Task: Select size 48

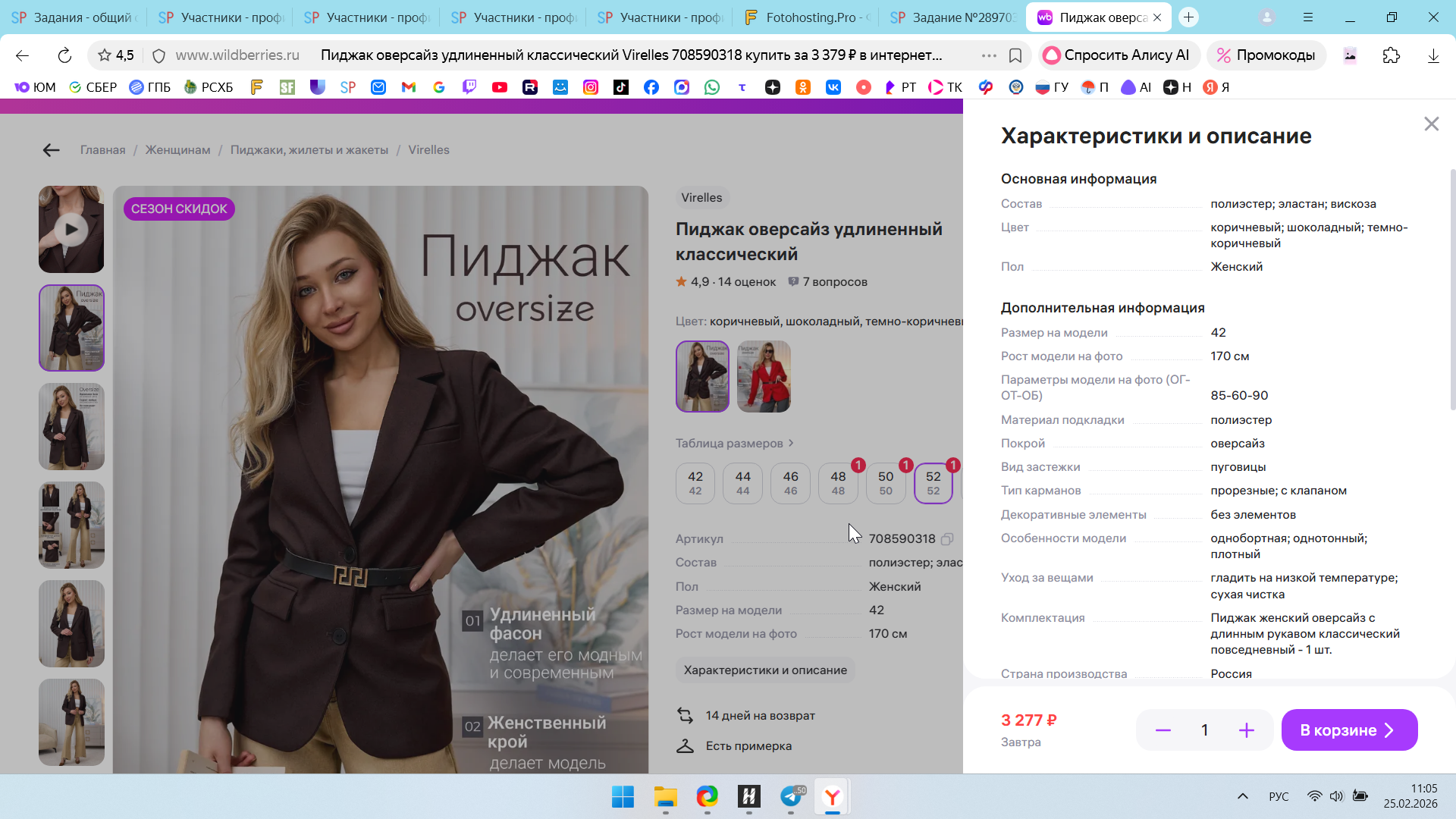Action: click(x=838, y=483)
